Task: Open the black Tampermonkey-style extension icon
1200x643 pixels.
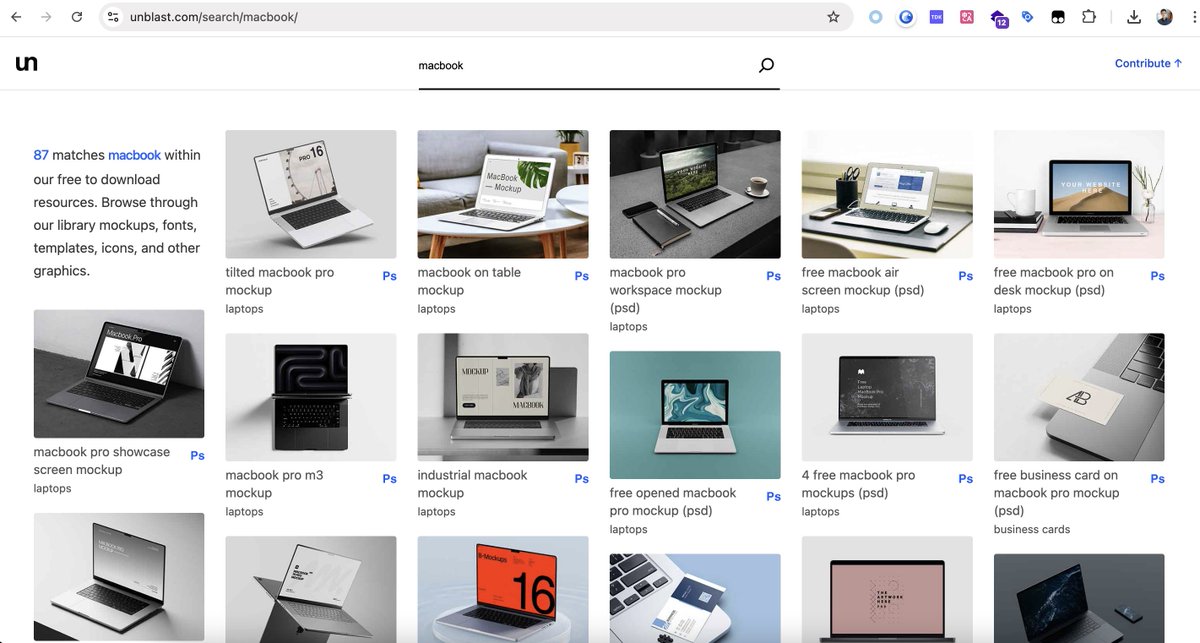Action: tap(1057, 17)
